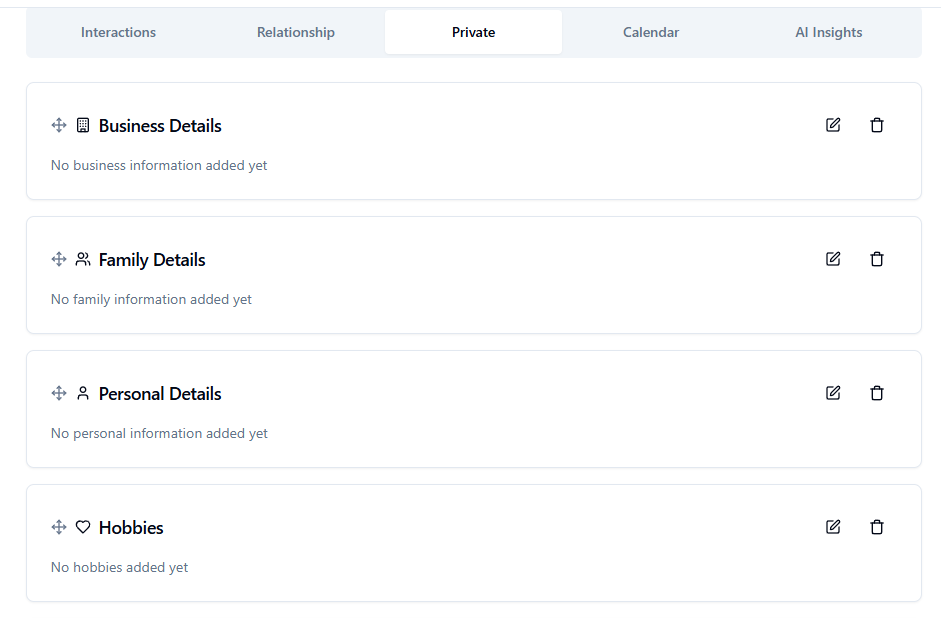Click the Hobbies heart icon
Image resolution: width=941 pixels, height=618 pixels.
click(83, 527)
